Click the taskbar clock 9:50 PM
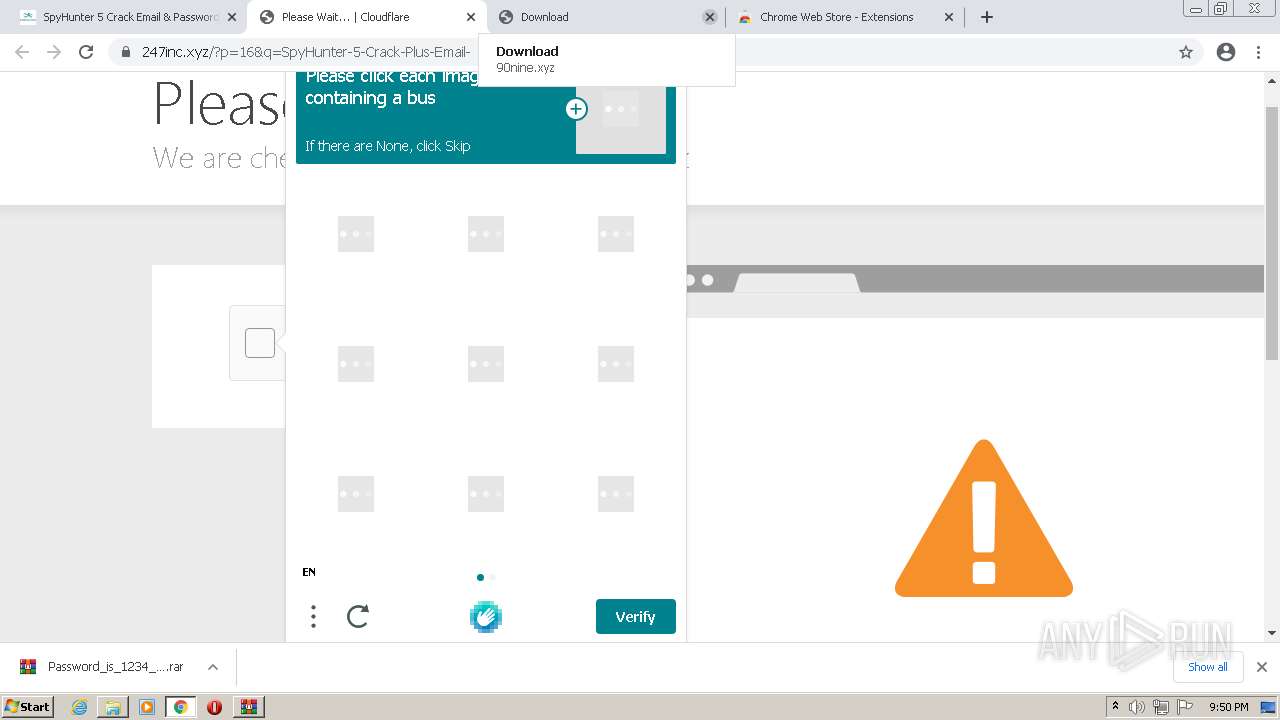This screenshot has width=1280, height=720. (x=1229, y=707)
